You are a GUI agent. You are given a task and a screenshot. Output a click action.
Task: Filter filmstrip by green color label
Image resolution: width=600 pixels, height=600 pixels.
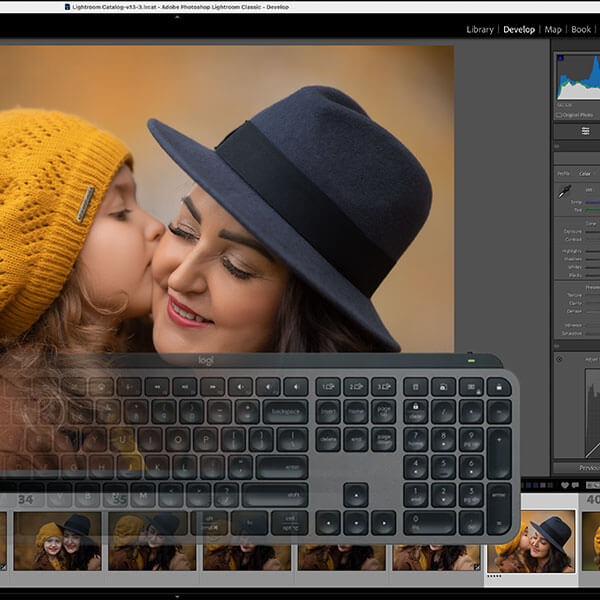[x=523, y=485]
